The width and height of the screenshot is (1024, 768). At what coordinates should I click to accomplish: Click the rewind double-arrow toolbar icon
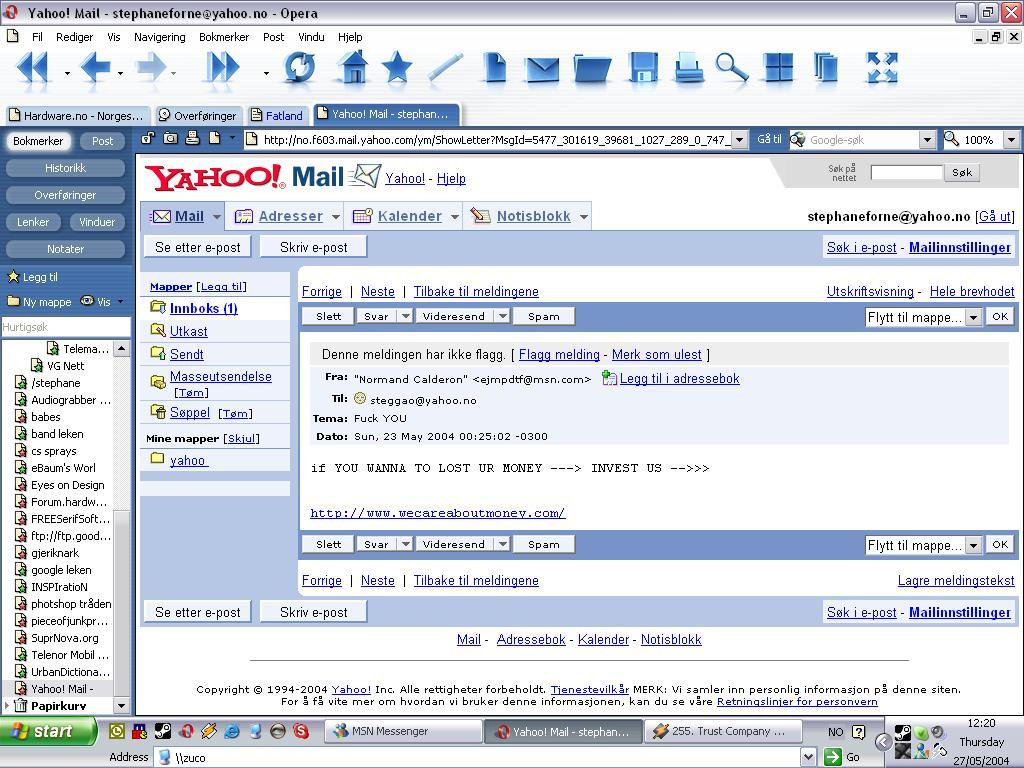(x=33, y=68)
